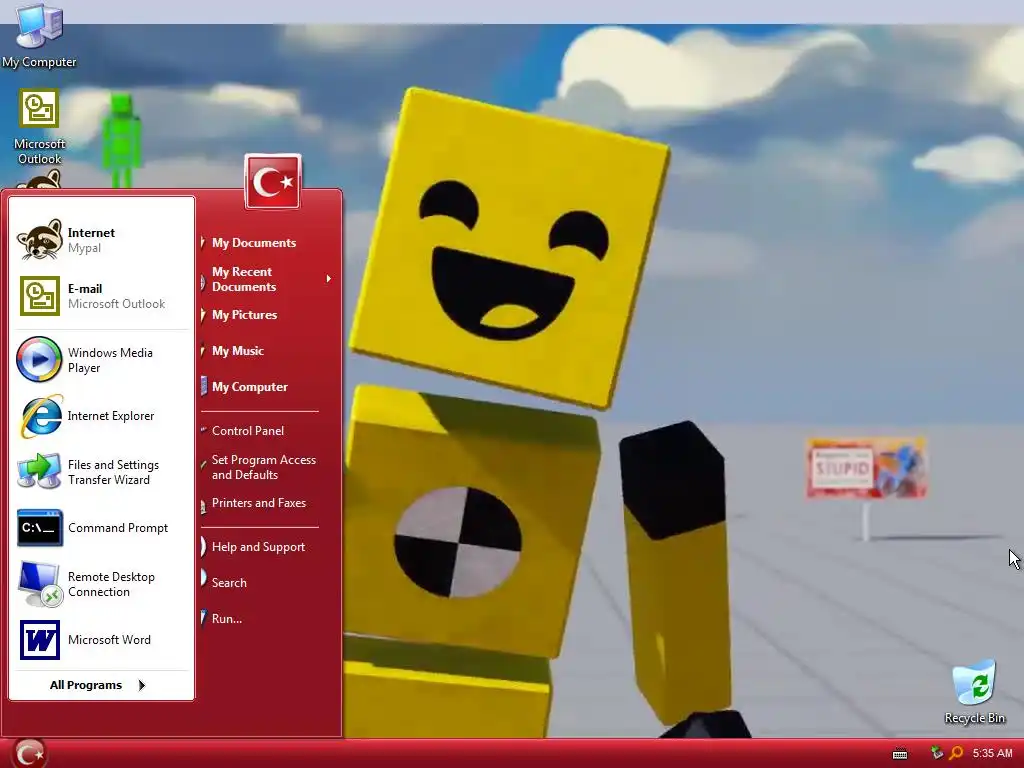Expand My Recent Documents submenu arrow
This screenshot has width=1024, height=768.
328,279
